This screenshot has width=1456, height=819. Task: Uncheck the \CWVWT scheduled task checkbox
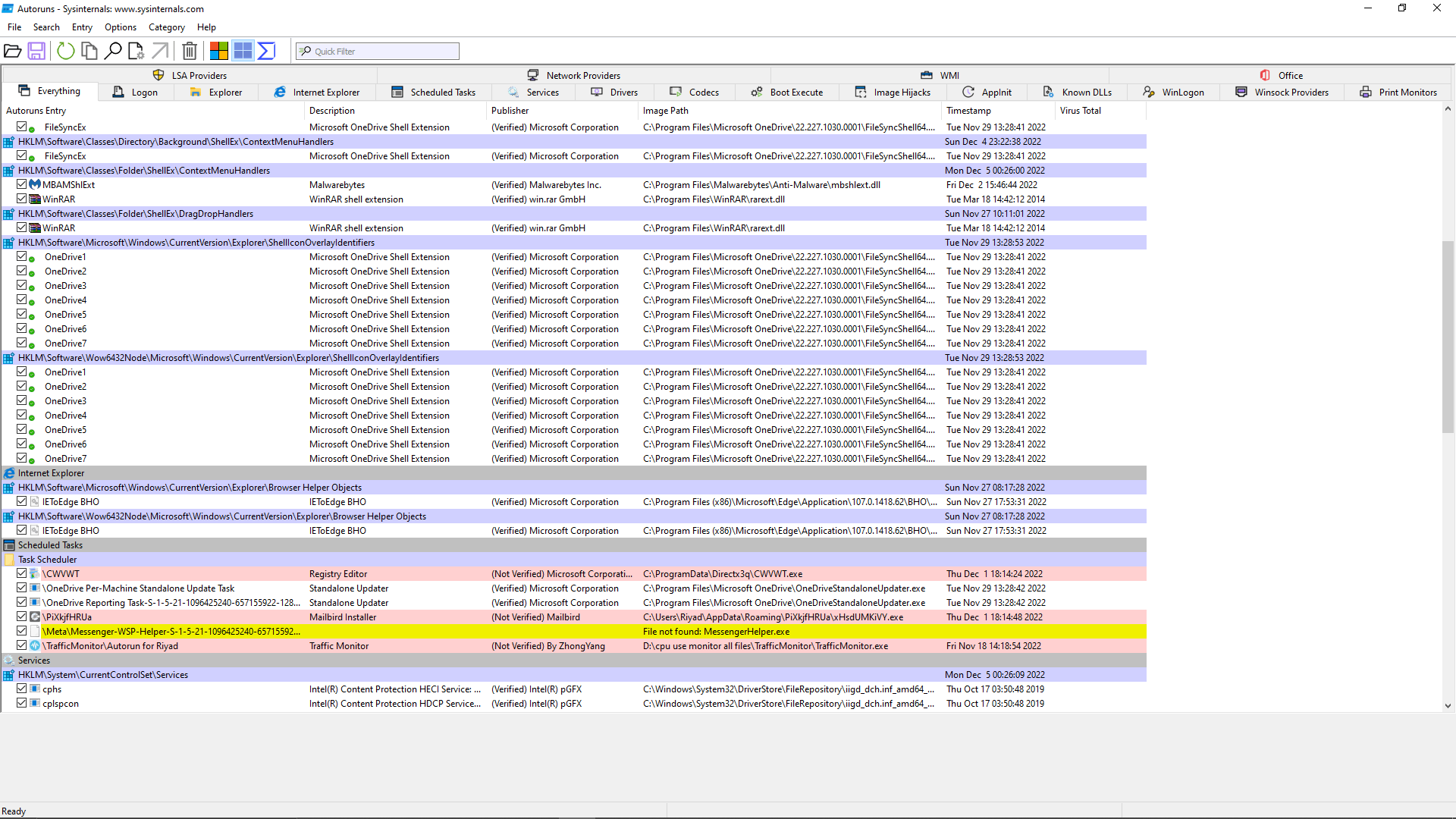pyautogui.click(x=22, y=574)
